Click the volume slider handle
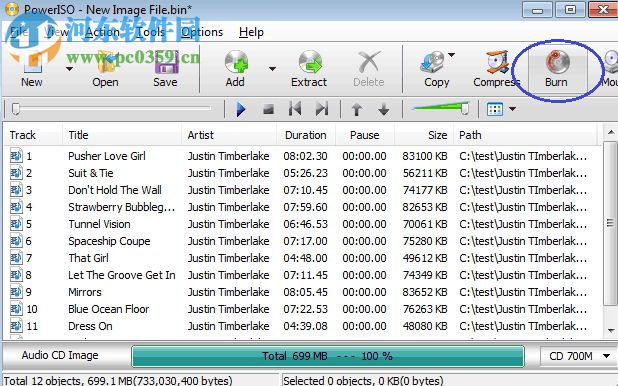 click(465, 108)
